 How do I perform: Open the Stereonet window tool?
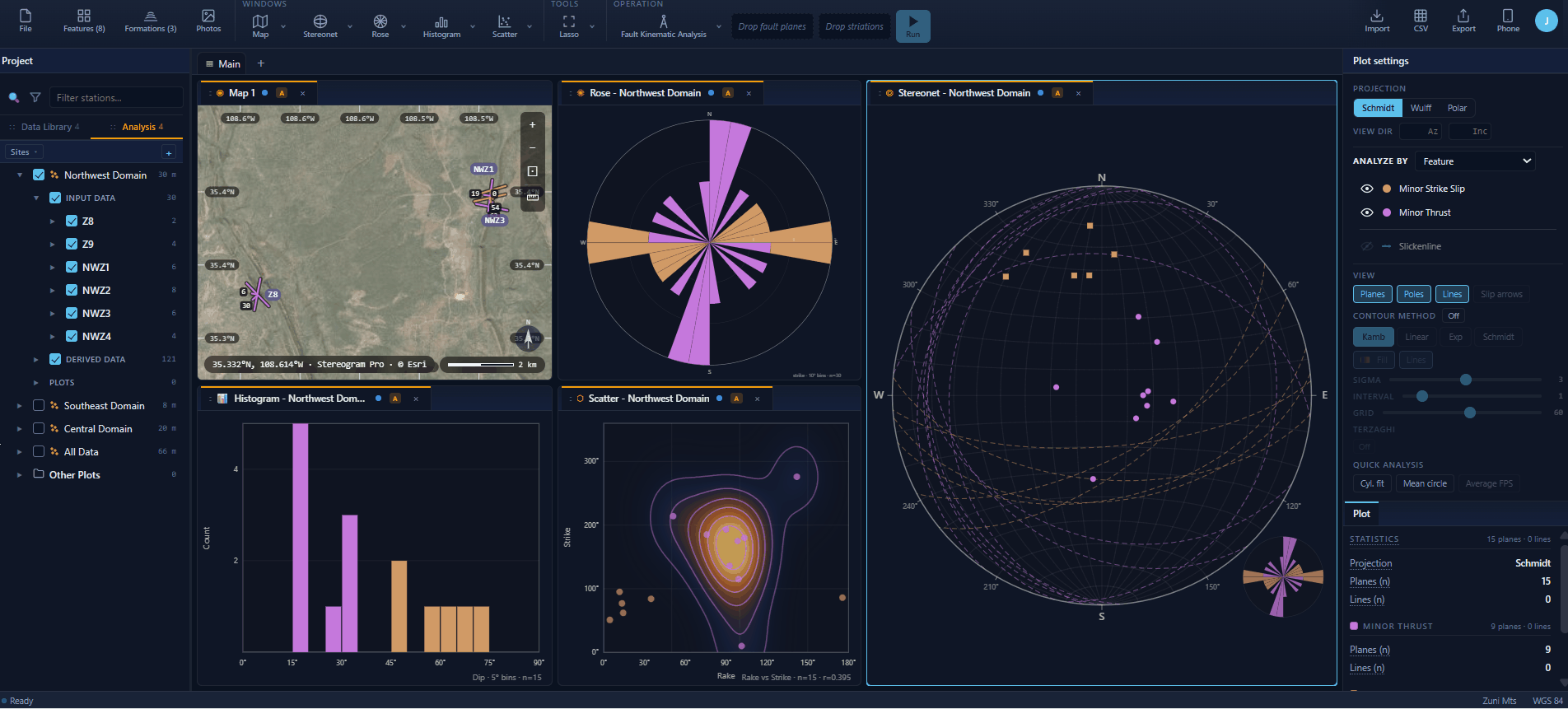(320, 26)
